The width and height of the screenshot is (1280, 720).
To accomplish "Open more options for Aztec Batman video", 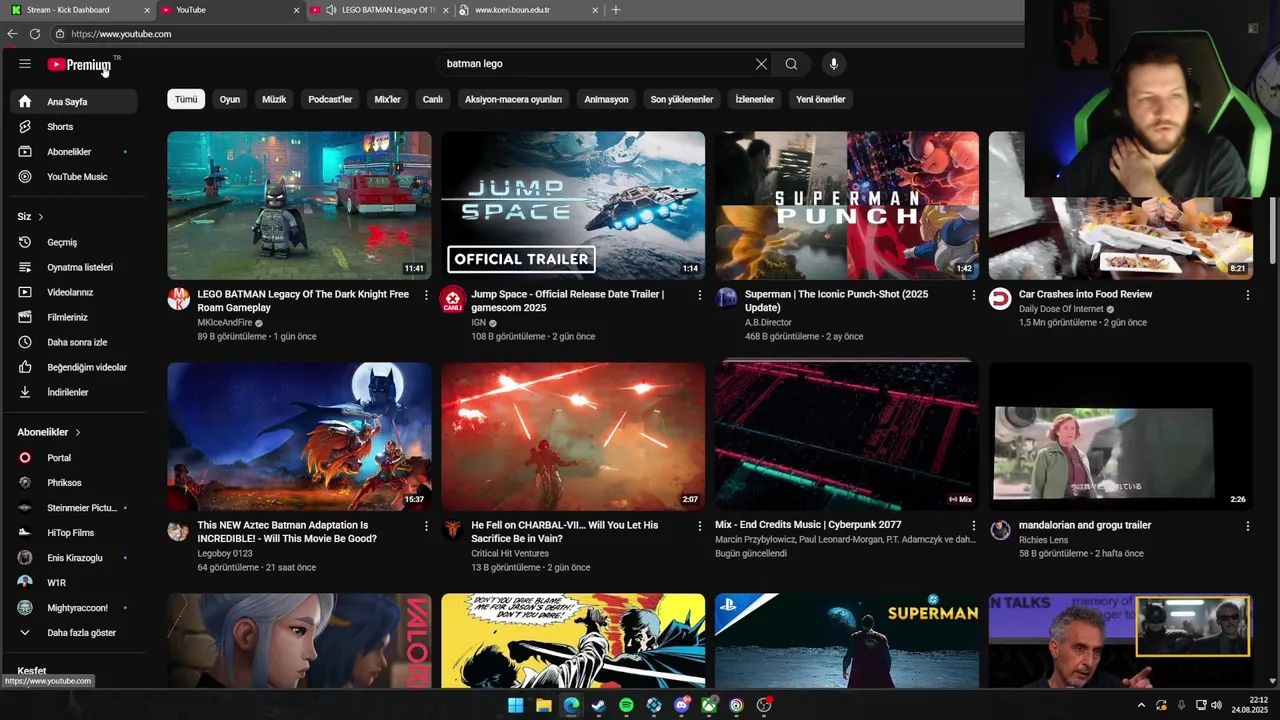I will click(x=426, y=526).
